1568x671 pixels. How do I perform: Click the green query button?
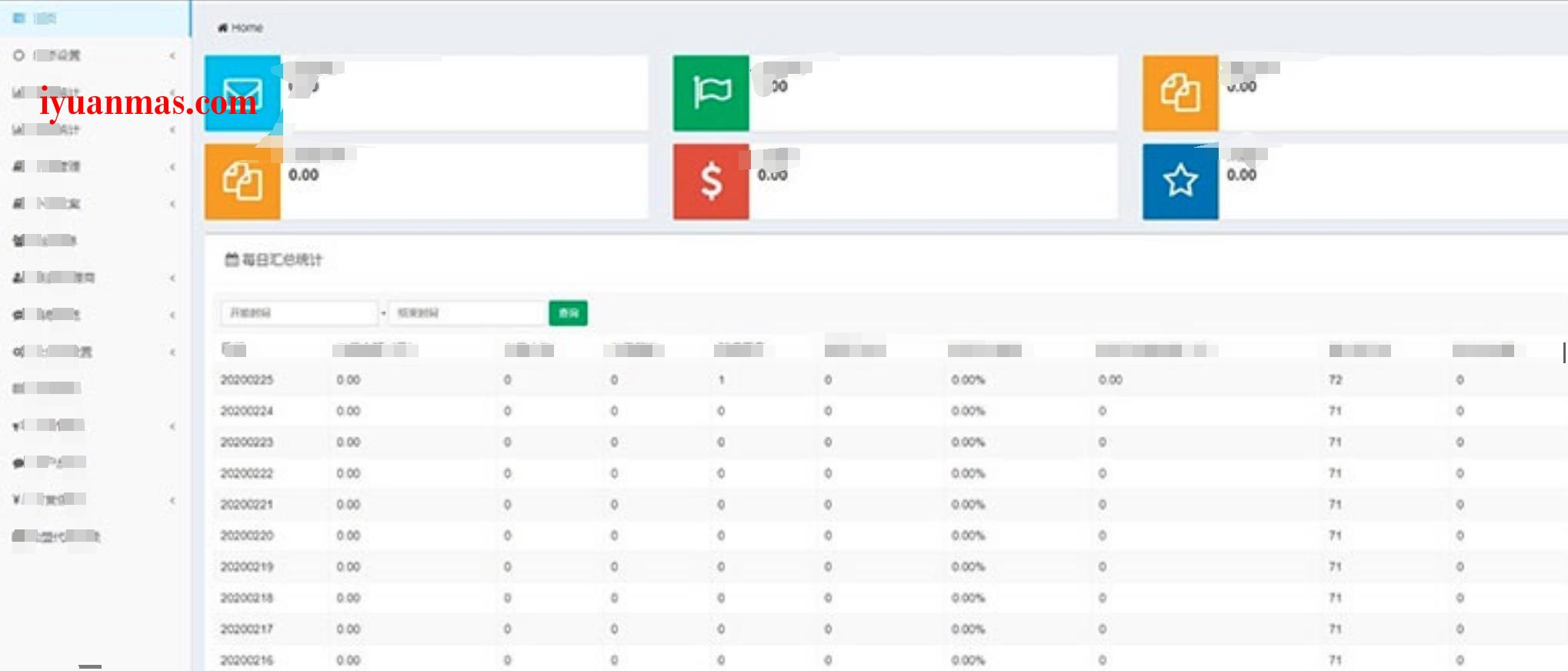[x=569, y=312]
